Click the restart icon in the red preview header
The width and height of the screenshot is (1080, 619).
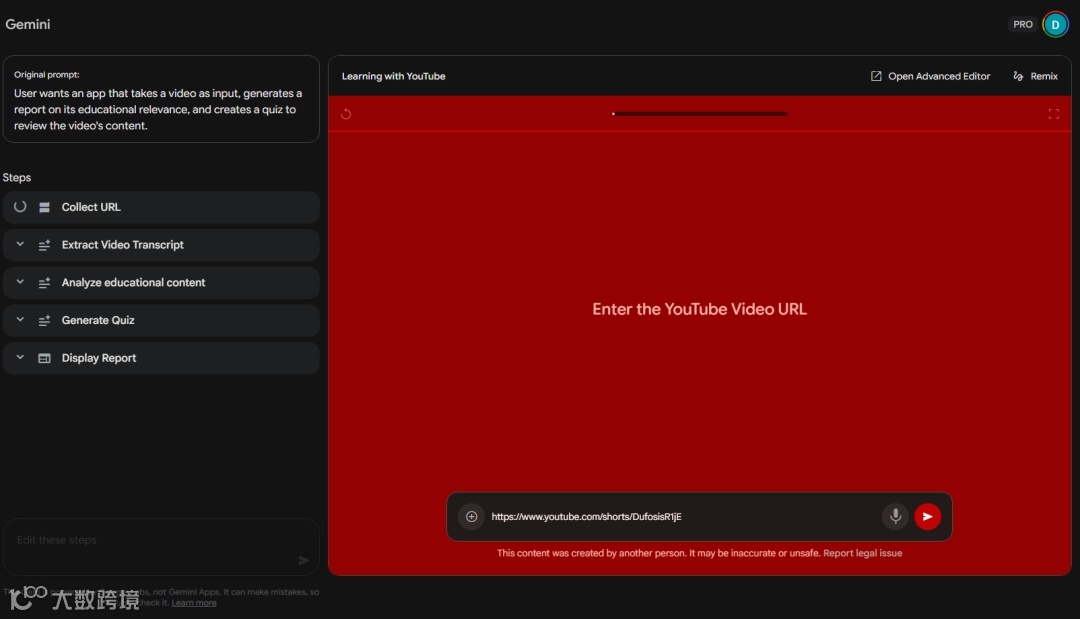[346, 114]
